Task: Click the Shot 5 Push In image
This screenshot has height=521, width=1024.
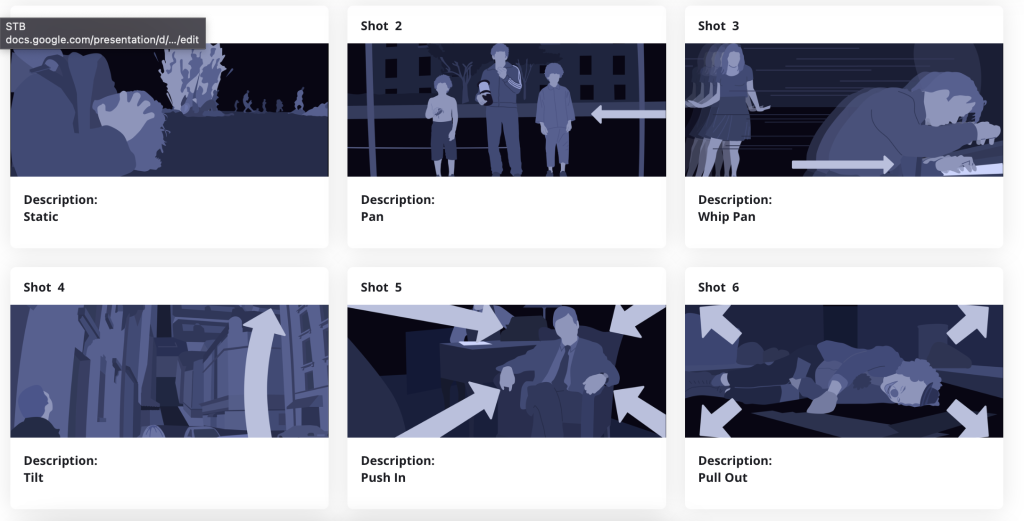Action: click(506, 371)
